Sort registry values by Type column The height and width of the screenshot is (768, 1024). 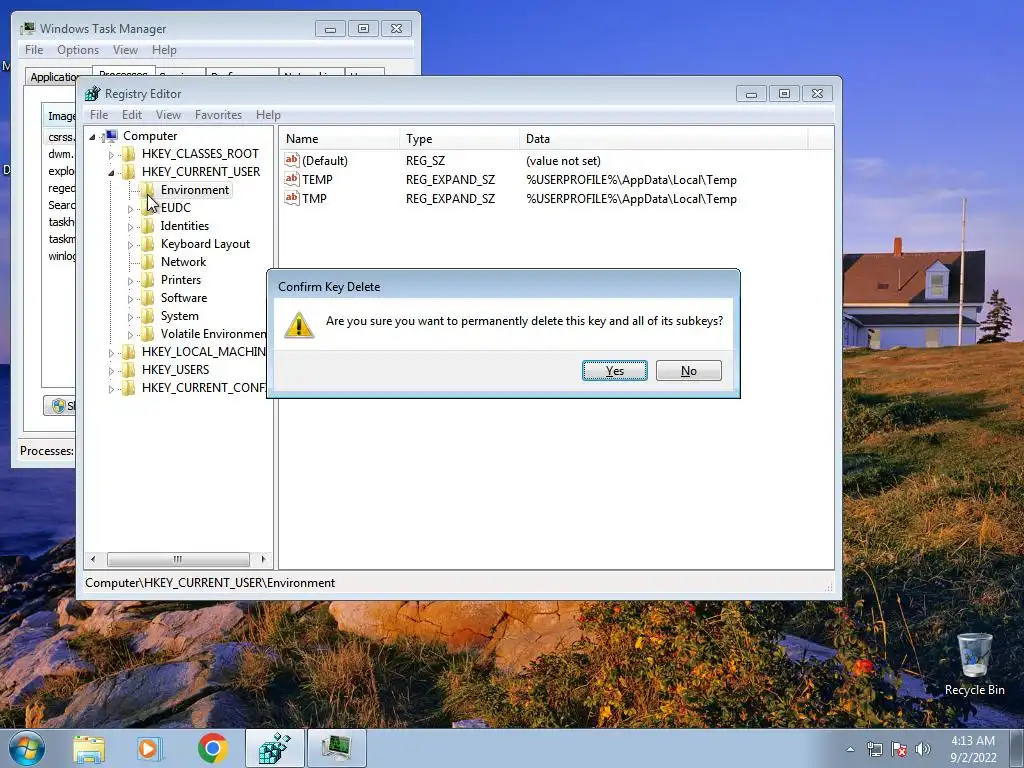pyautogui.click(x=460, y=138)
